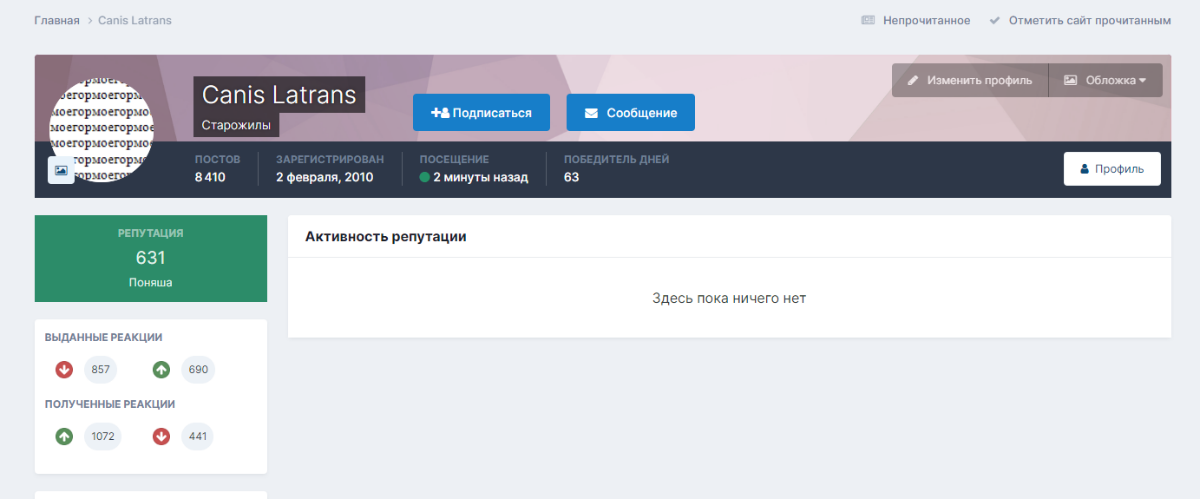The width and height of the screenshot is (1200, 499).
Task: Click the 690 given positive reactions count
Action: (198, 370)
